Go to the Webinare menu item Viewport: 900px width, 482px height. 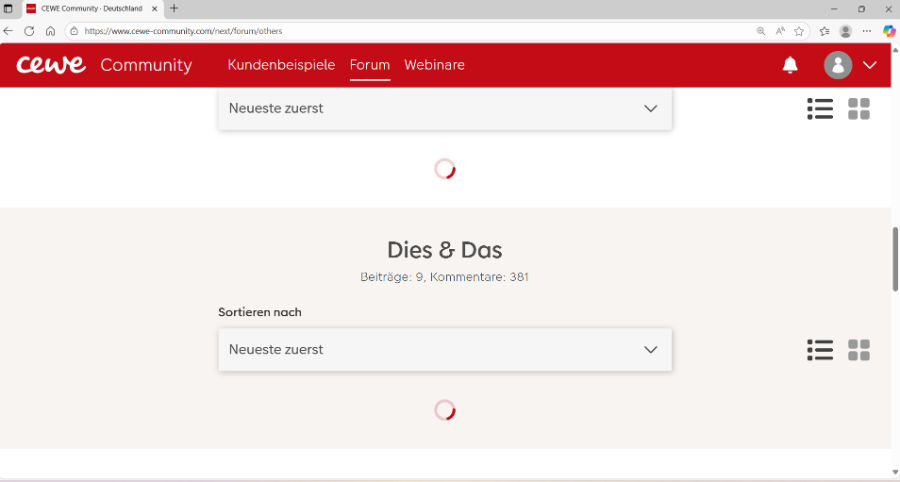(x=434, y=65)
